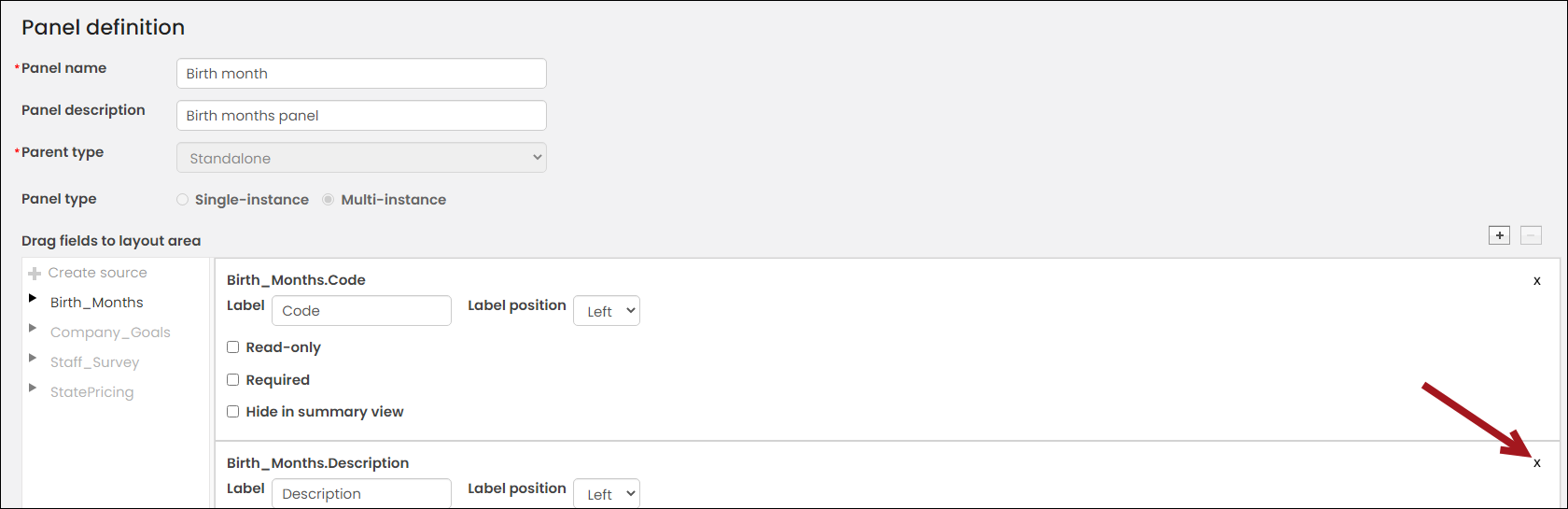Select the Birth_Months tree item
Viewport: 1568px width, 509px height.
(x=97, y=303)
